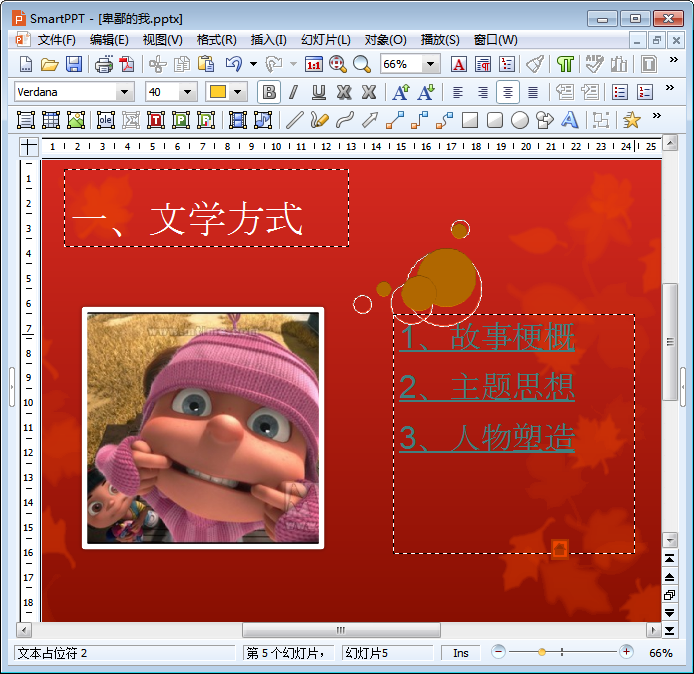Toggle bulleted list

(620, 92)
